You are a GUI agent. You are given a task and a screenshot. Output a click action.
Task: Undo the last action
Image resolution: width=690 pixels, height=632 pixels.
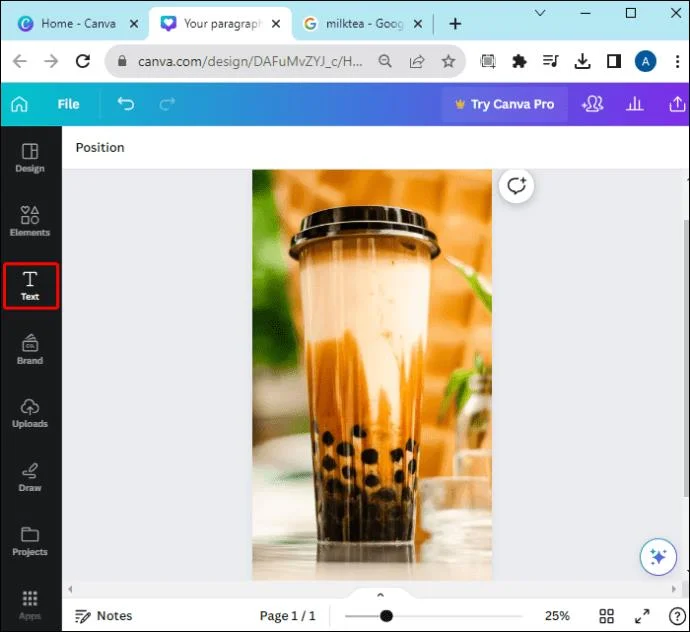pos(126,104)
